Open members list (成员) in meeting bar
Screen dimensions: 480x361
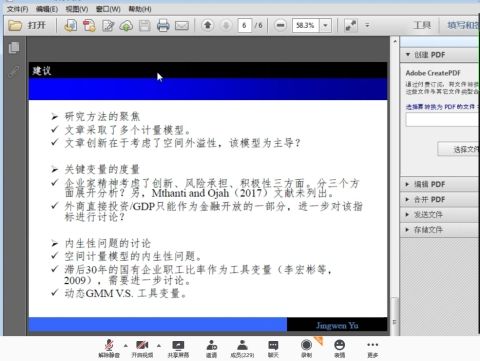point(242,349)
